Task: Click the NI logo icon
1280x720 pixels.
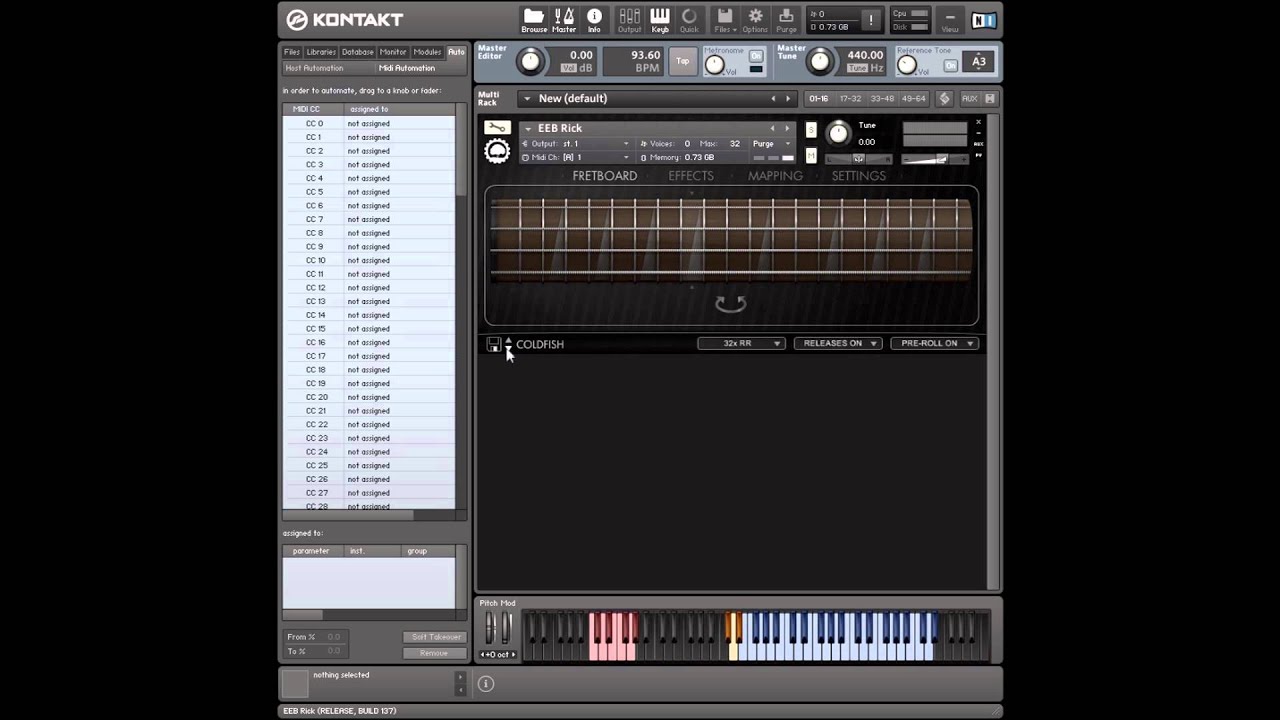Action: pos(983,20)
